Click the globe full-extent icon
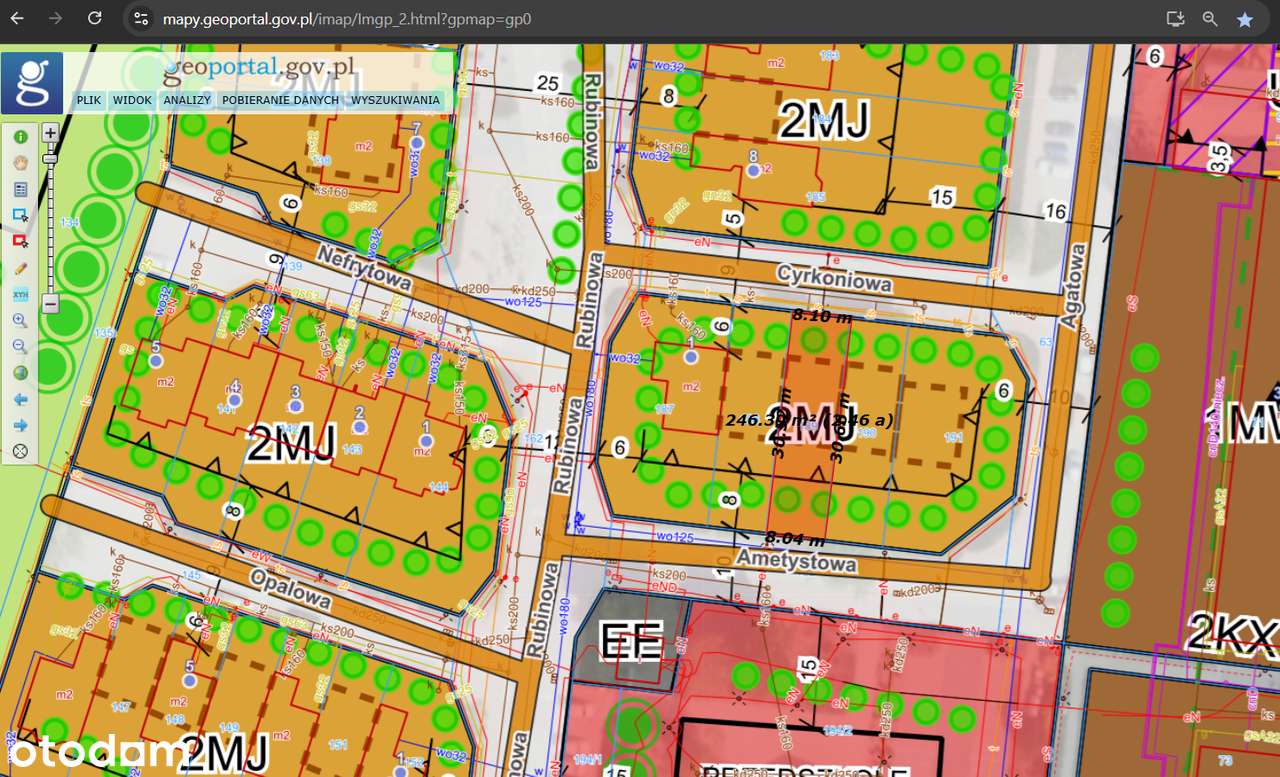 pos(19,372)
